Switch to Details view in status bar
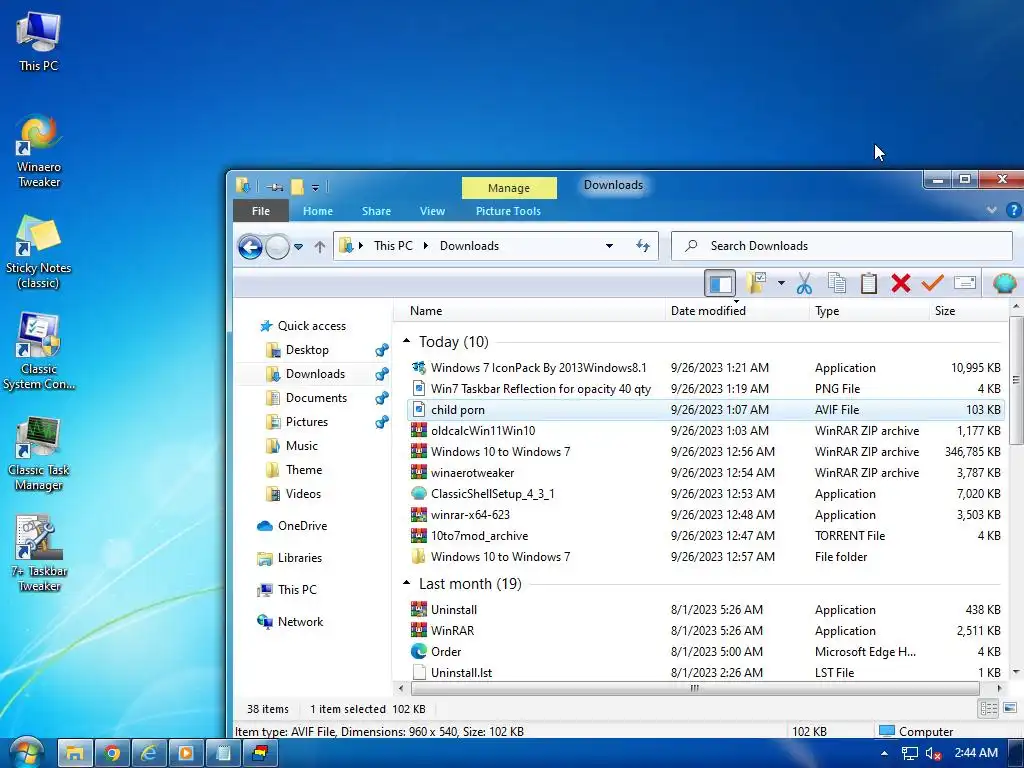The image size is (1024, 768). 989,709
